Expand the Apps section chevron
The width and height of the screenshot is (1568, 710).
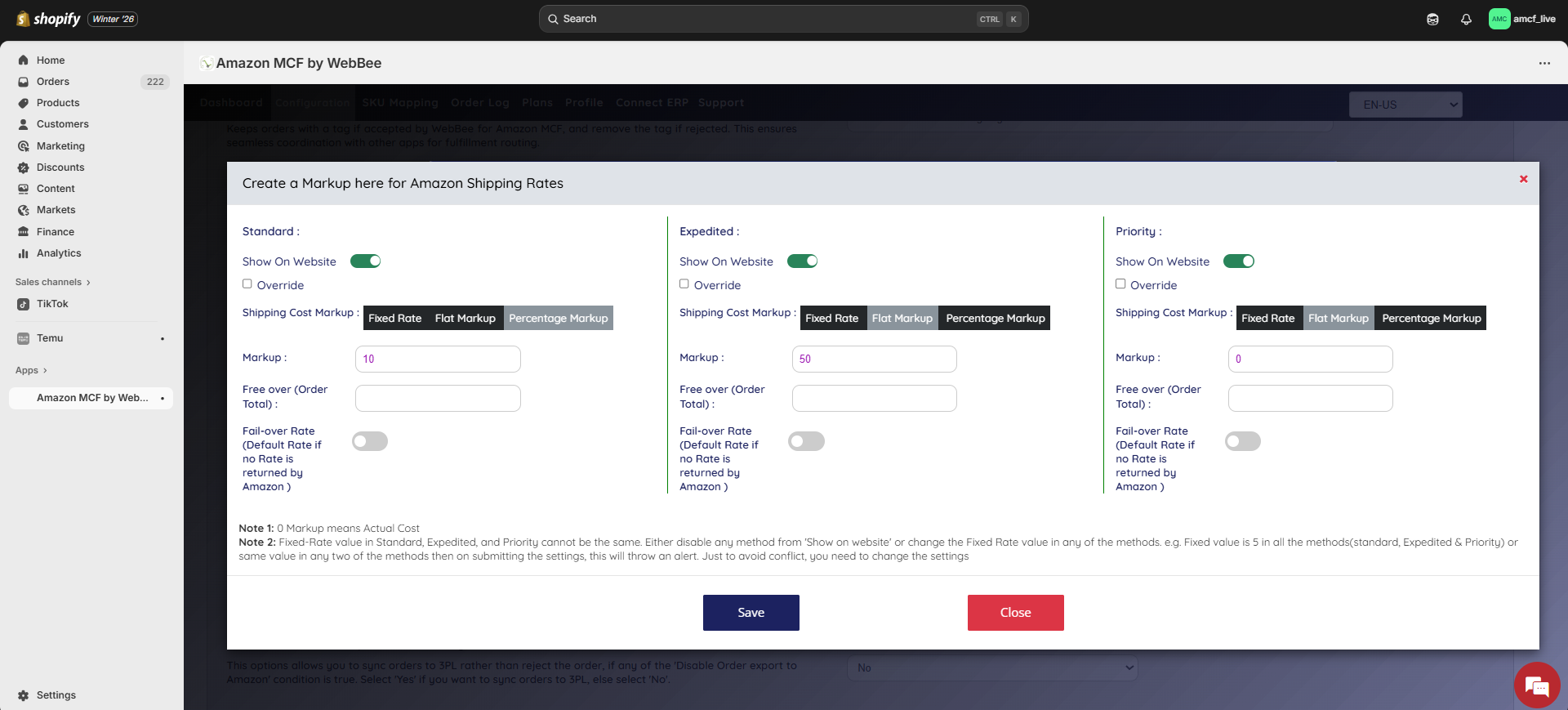pyautogui.click(x=44, y=371)
